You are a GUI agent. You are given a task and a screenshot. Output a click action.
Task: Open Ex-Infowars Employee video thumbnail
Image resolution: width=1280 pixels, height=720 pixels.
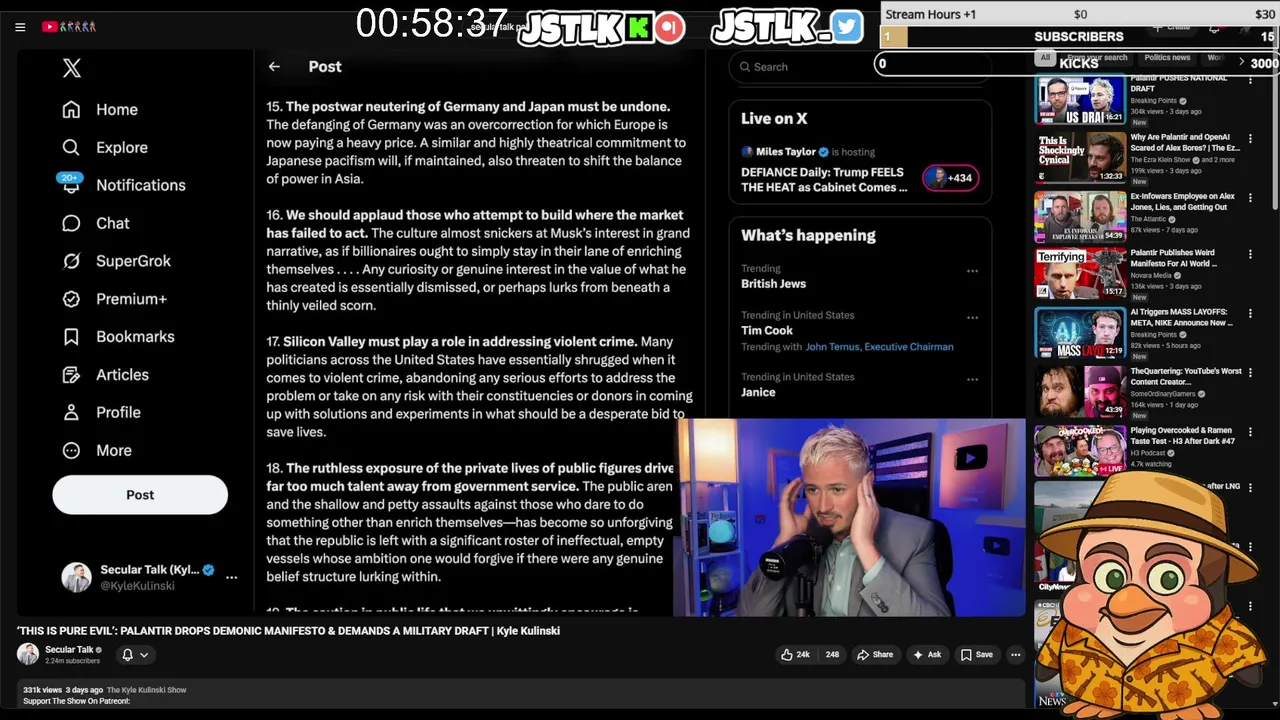click(1080, 217)
